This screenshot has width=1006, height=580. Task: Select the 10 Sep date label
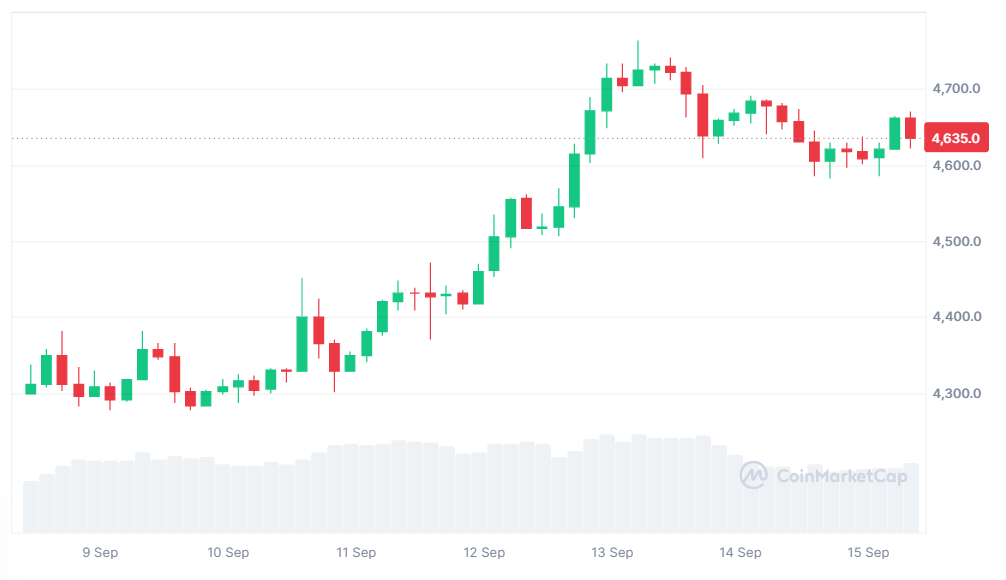coord(228,552)
